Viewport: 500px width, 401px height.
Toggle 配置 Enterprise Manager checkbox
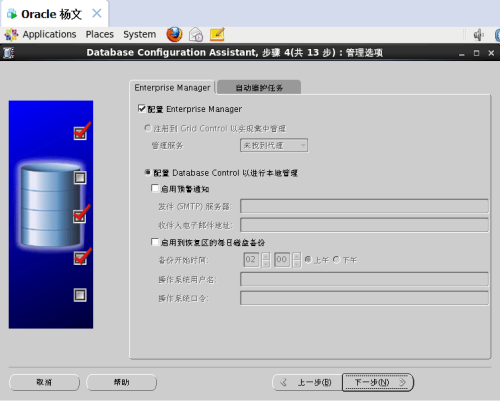click(142, 109)
